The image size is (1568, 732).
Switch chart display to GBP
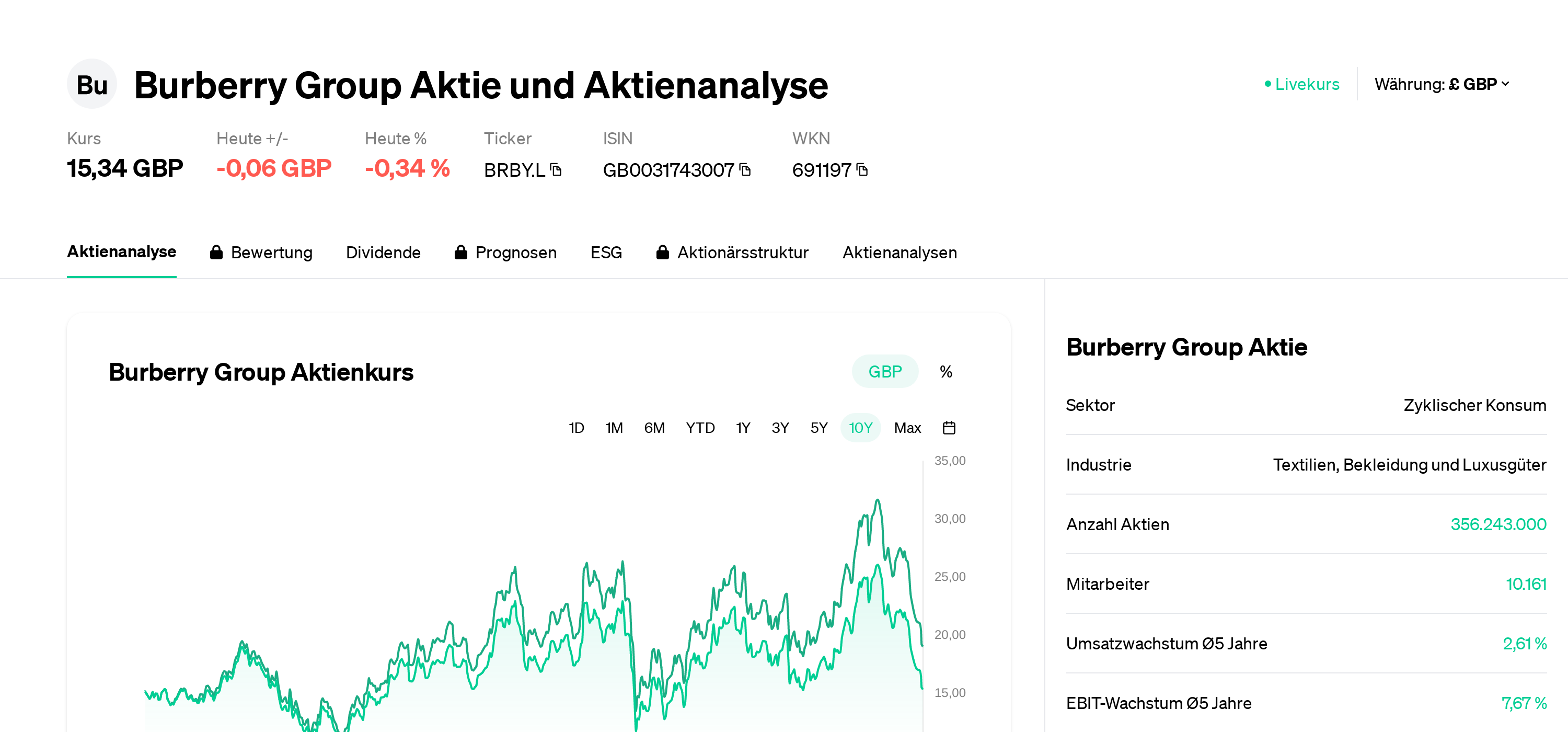point(885,371)
